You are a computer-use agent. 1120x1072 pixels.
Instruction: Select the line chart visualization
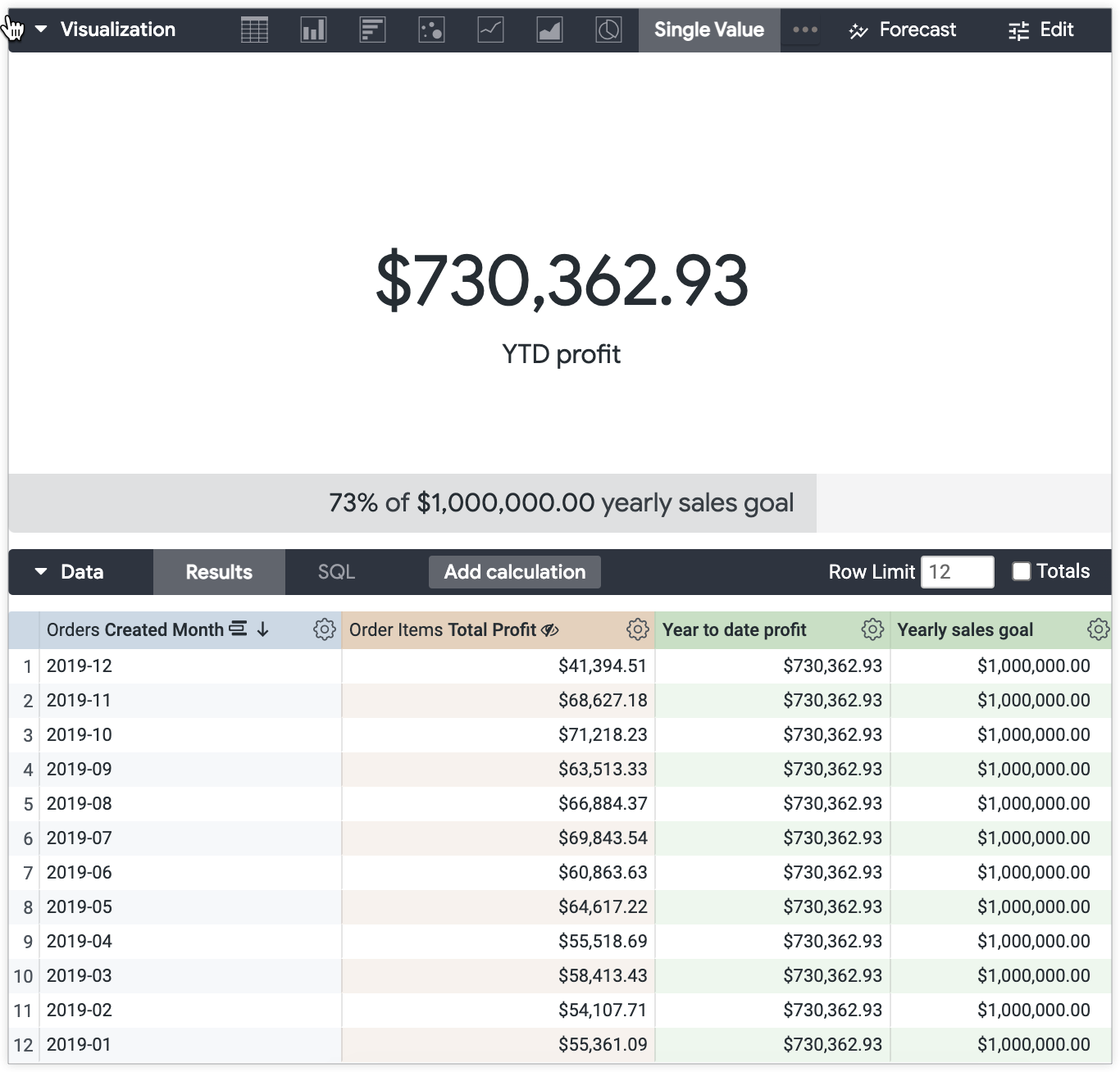(490, 30)
